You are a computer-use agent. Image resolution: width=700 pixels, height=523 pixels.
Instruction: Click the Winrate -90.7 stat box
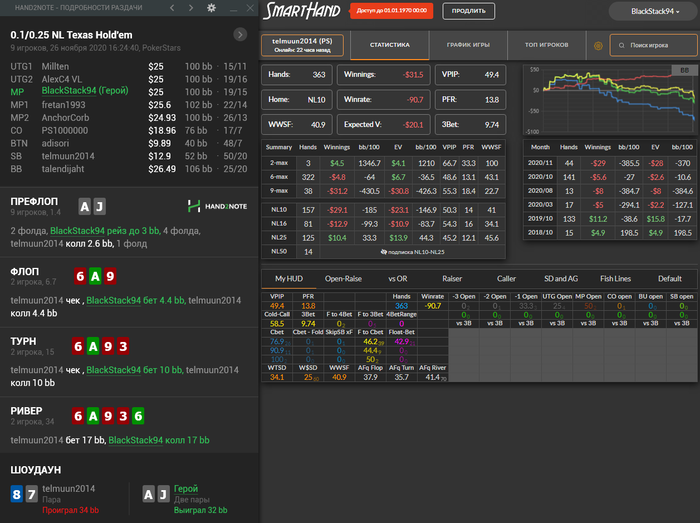tap(383, 100)
